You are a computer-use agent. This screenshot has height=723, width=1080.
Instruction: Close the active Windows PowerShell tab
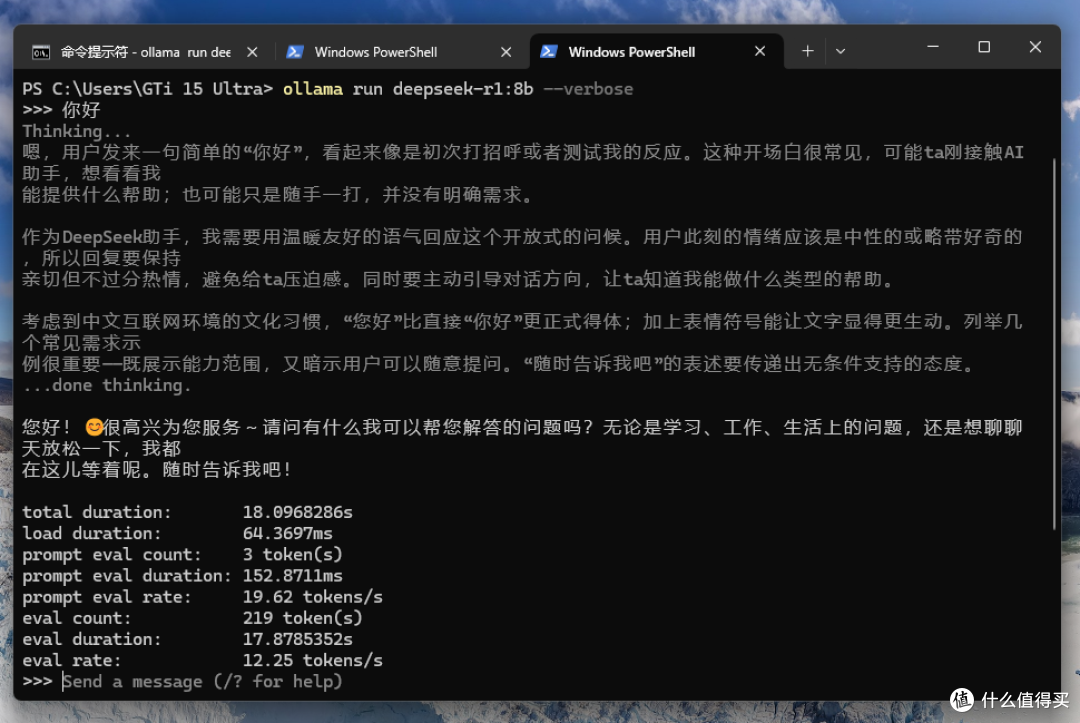760,52
